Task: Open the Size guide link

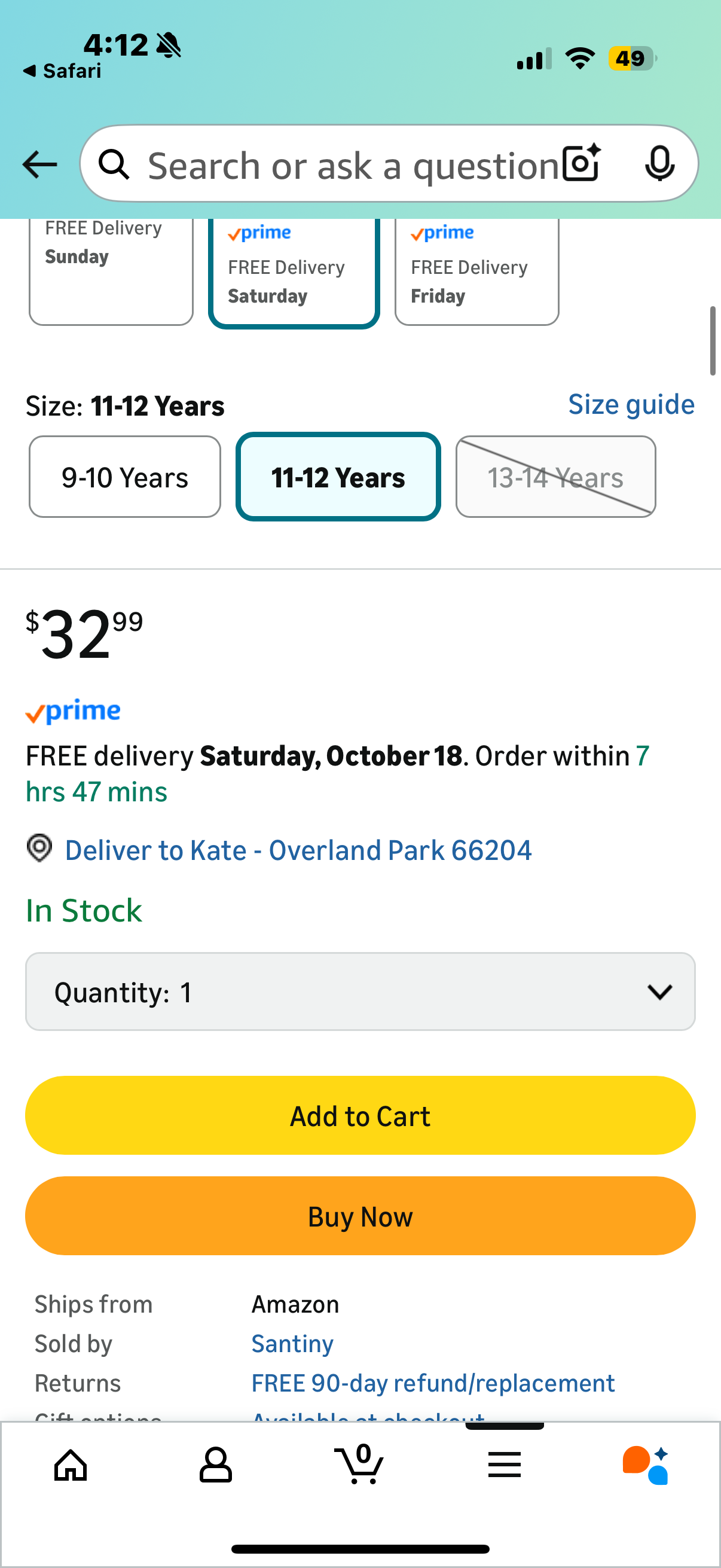Action: [631, 405]
